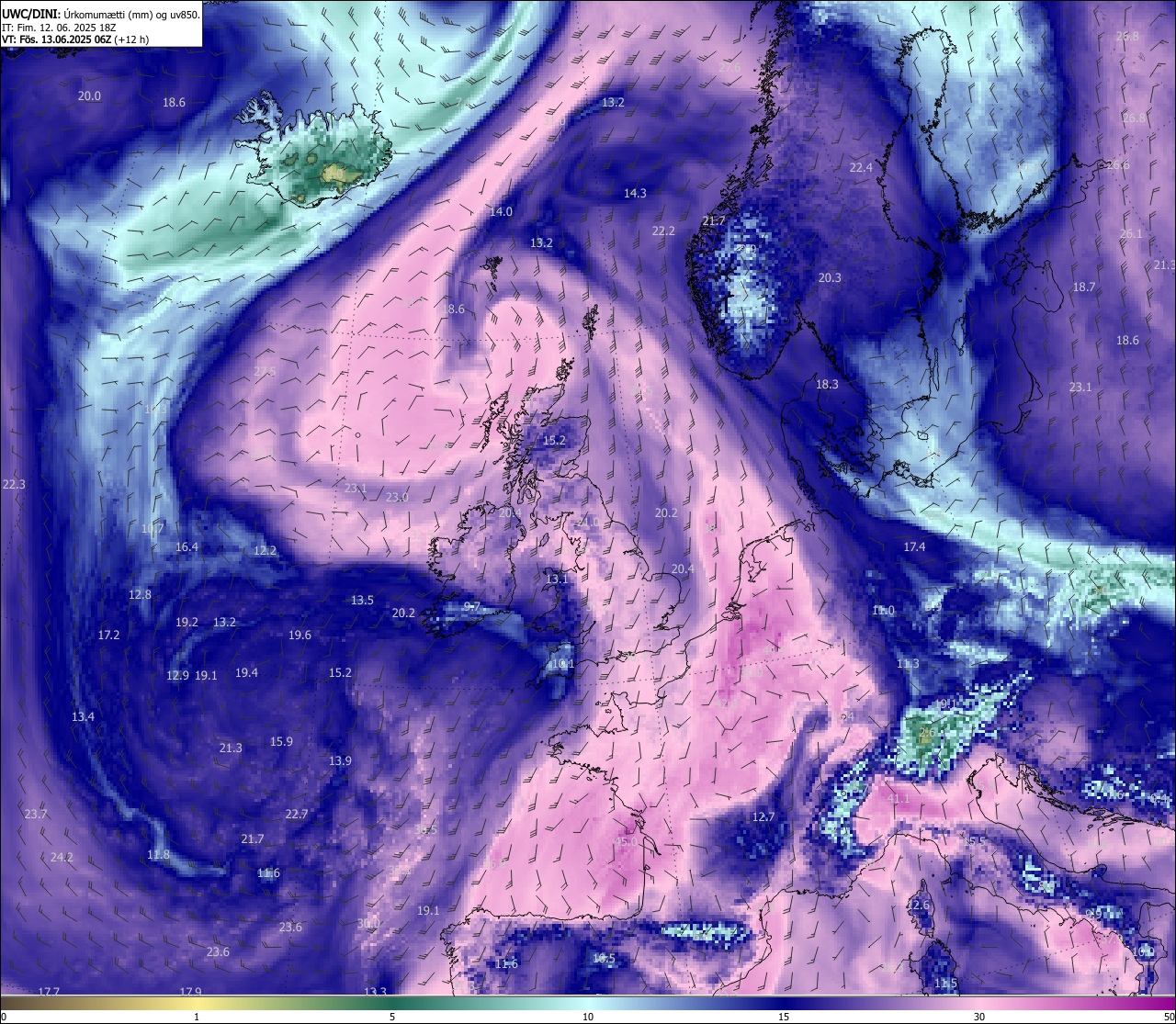Click the 14.0 value on the map
1176x1024 pixels.
pyautogui.click(x=501, y=212)
